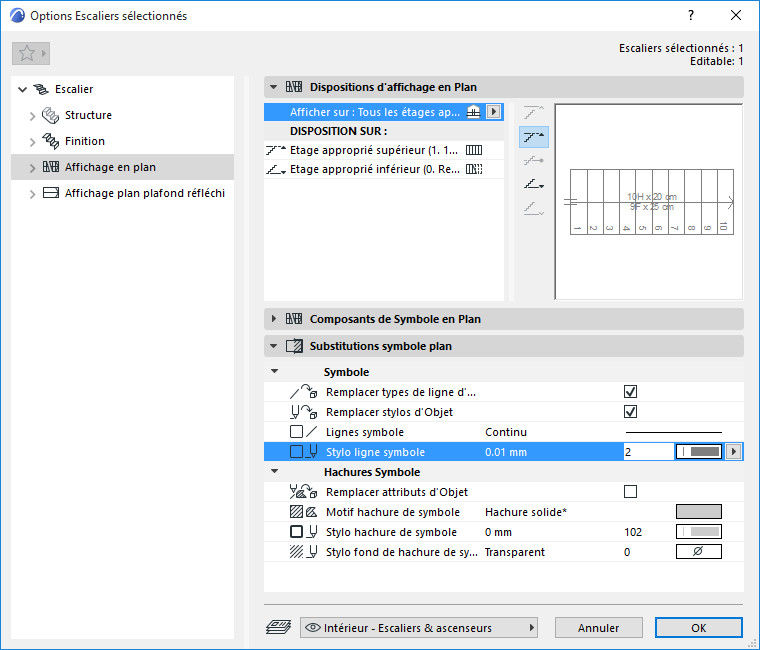Click the plafond réfléchi icon in the tree

coord(50,193)
